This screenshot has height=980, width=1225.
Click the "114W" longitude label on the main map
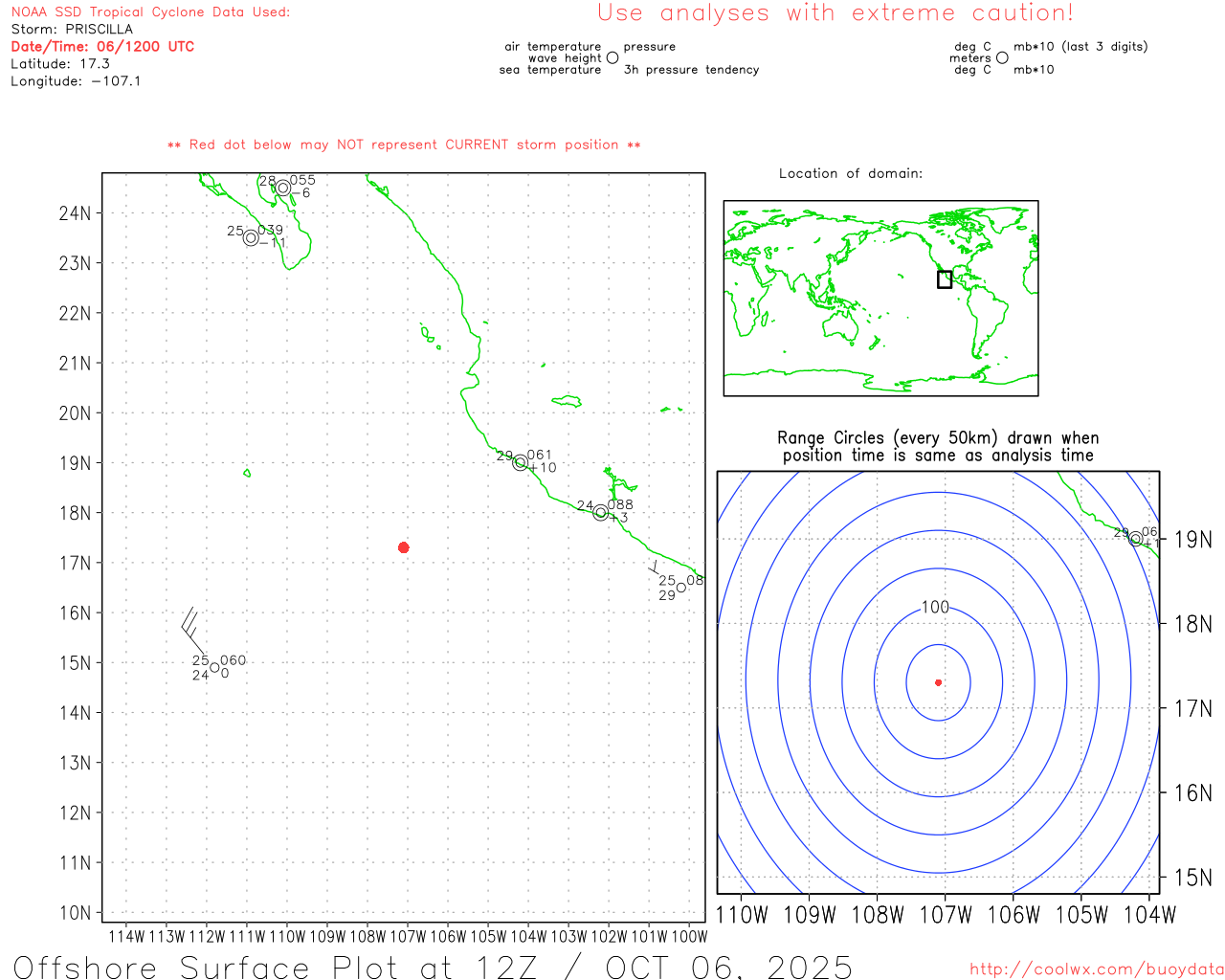[126, 936]
